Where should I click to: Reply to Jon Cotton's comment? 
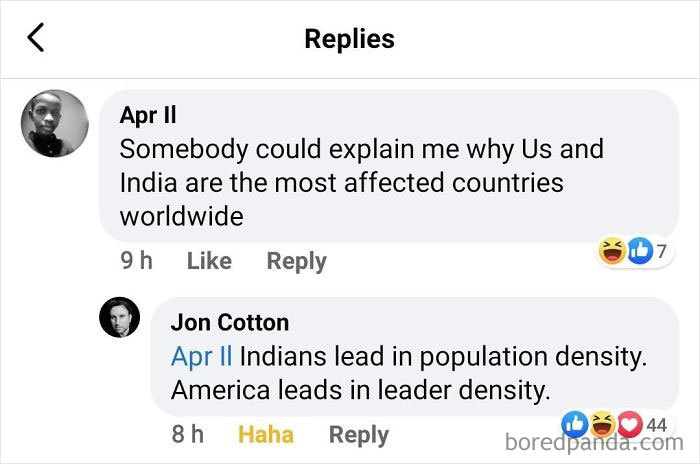coord(359,435)
